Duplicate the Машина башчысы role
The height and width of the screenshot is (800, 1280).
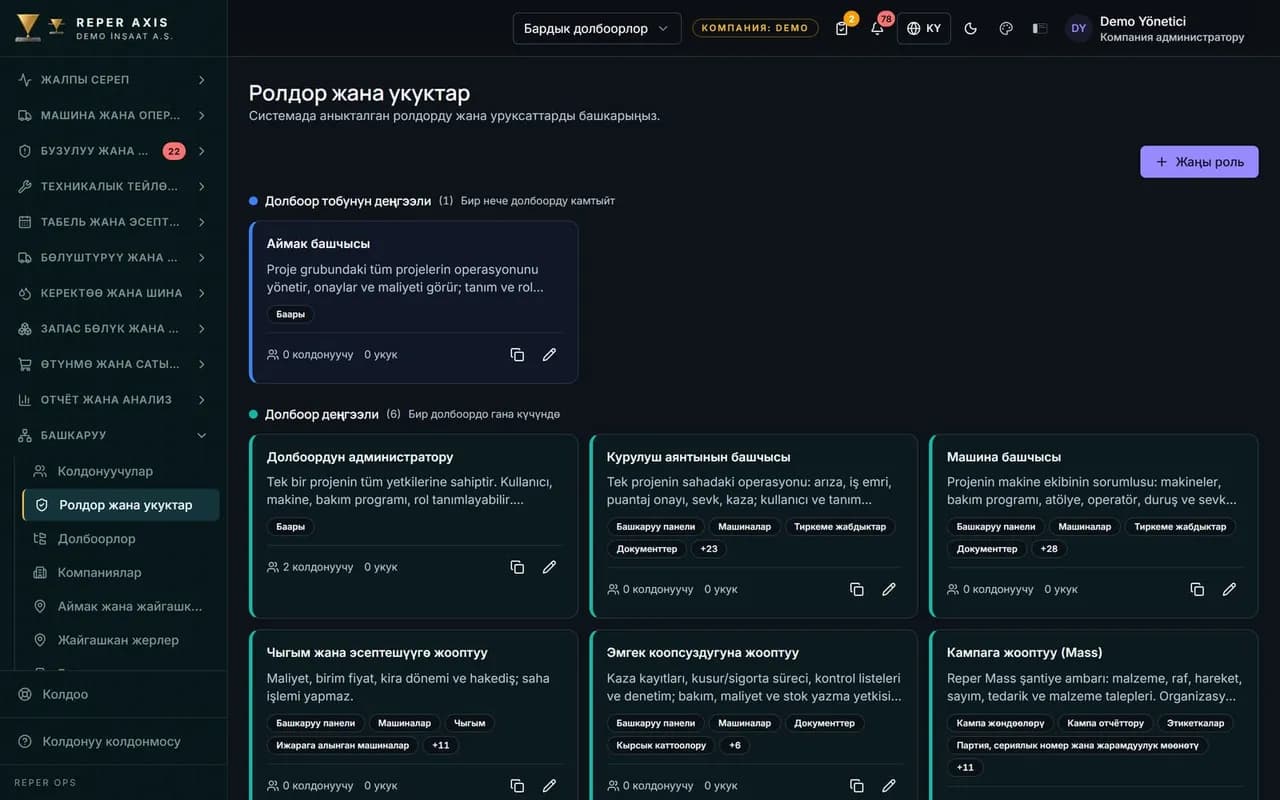point(1197,589)
